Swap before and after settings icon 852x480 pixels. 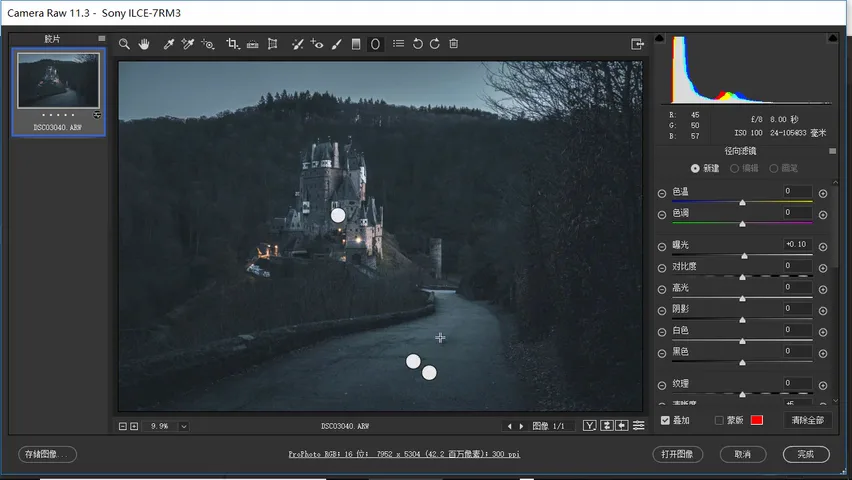[x=606, y=426]
